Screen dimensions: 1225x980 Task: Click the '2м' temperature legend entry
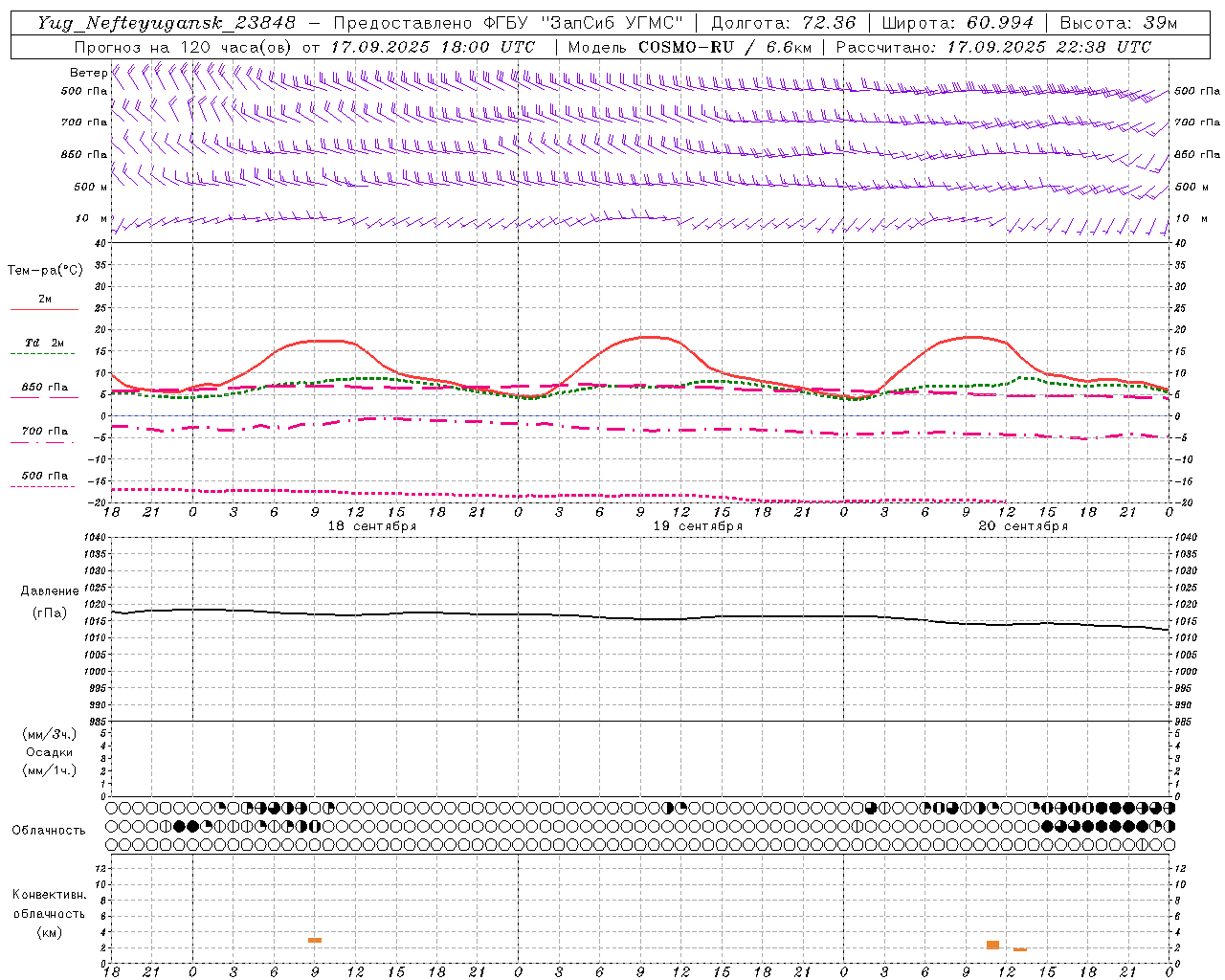[45, 299]
